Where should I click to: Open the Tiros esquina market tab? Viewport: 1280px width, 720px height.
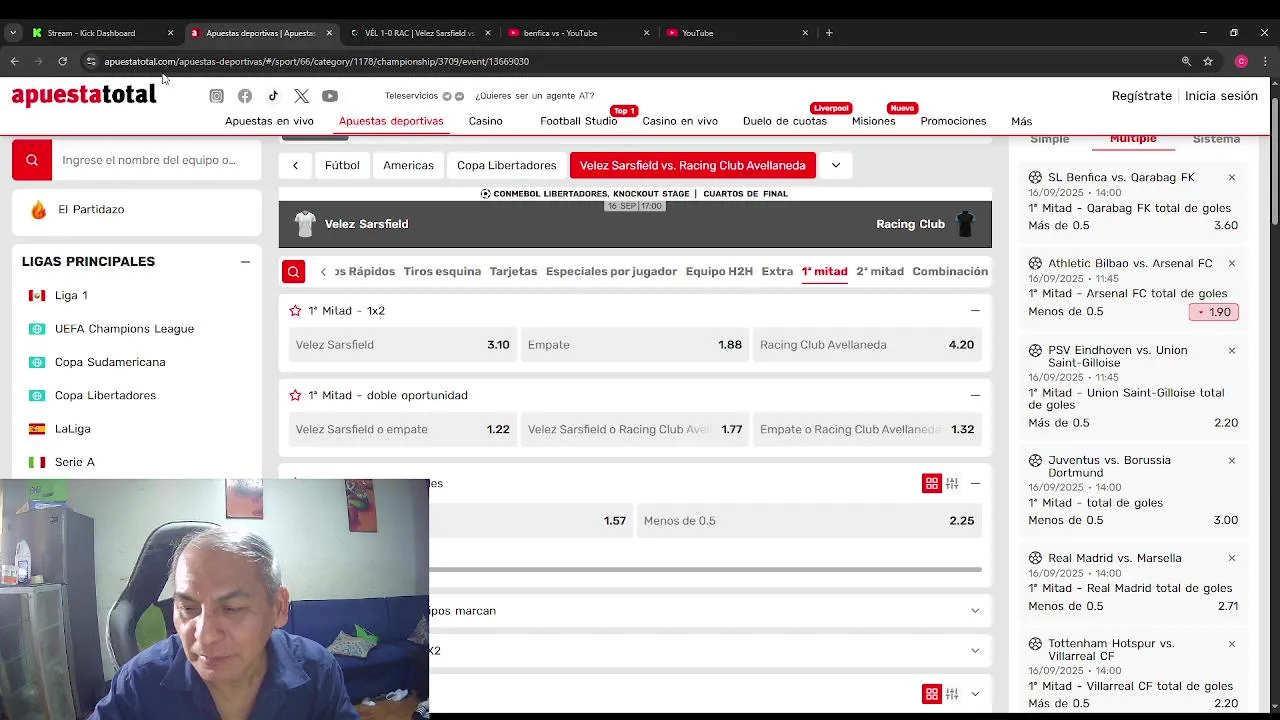442,271
